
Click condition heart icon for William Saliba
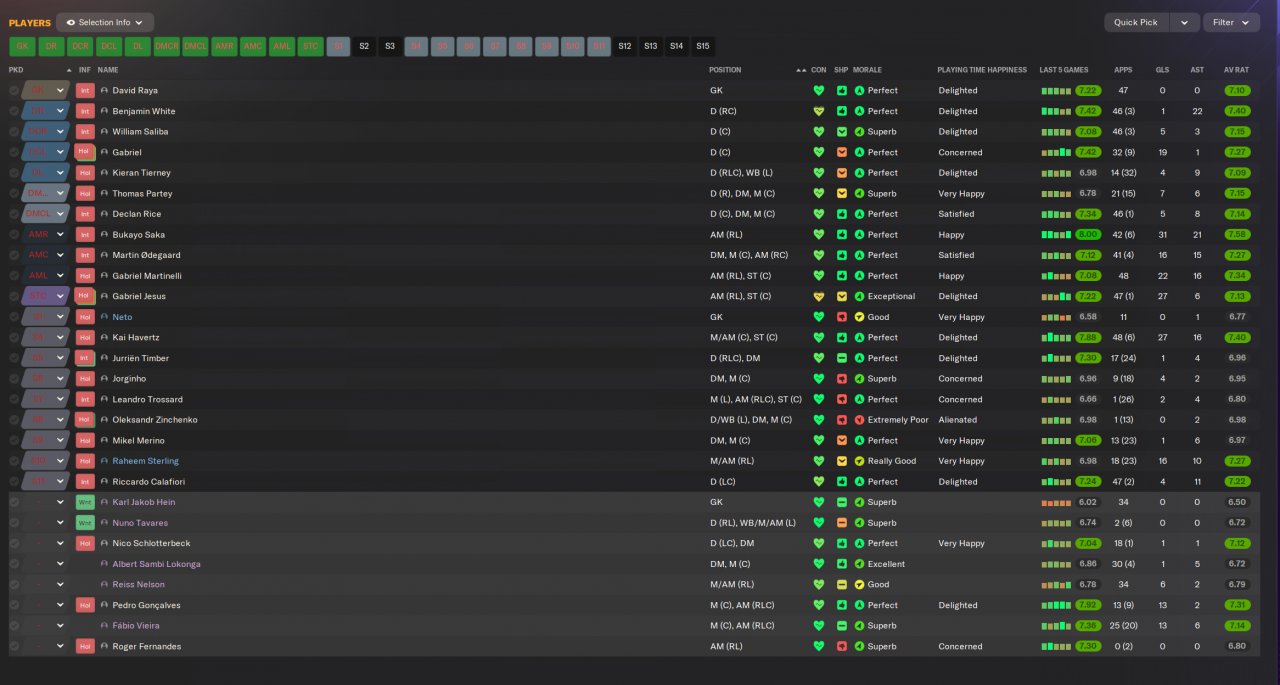819,132
